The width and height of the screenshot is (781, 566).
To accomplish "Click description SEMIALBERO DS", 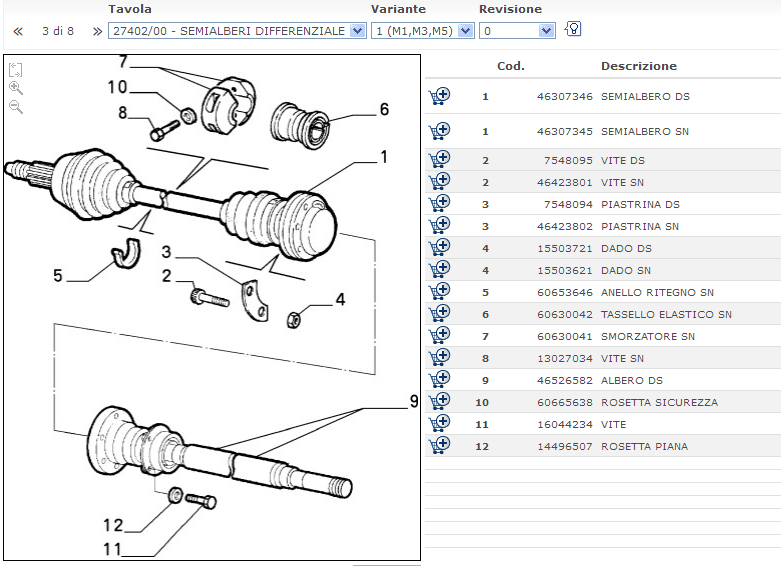I will (x=646, y=97).
